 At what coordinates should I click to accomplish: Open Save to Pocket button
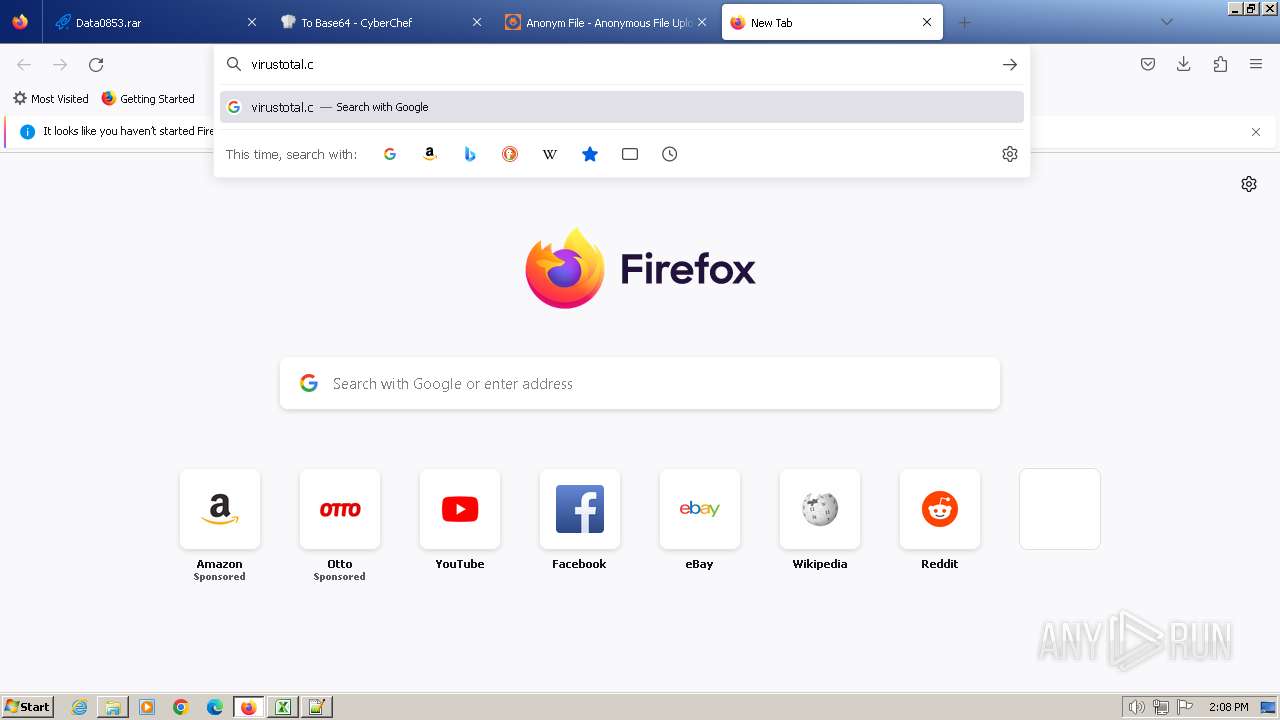click(x=1148, y=64)
